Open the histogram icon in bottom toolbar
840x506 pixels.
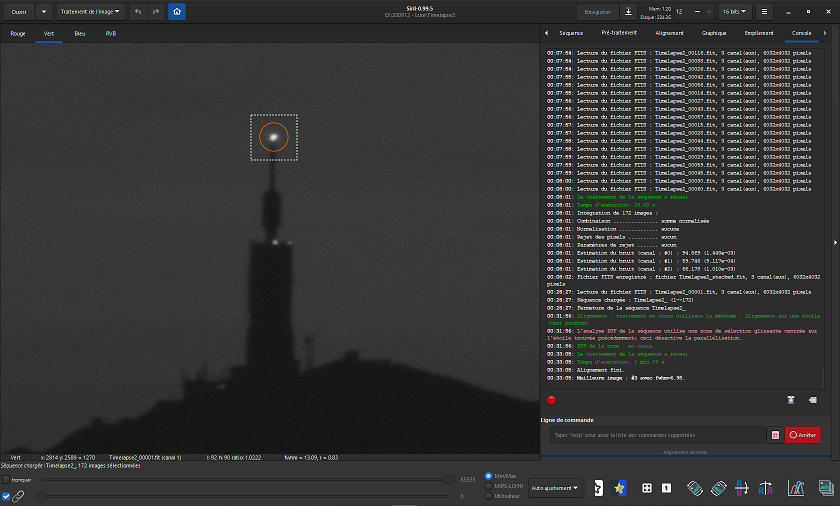click(x=797, y=488)
